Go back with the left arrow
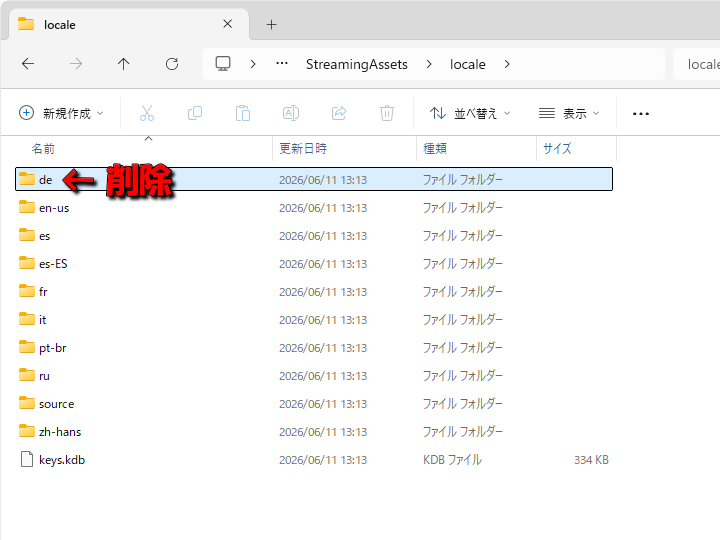Screen dimensions: 720x540 (28, 64)
